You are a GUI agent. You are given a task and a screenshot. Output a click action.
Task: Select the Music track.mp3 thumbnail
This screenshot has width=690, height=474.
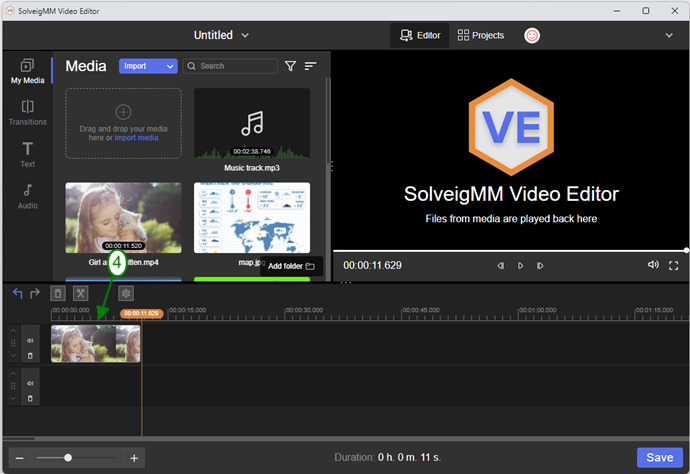(252, 123)
